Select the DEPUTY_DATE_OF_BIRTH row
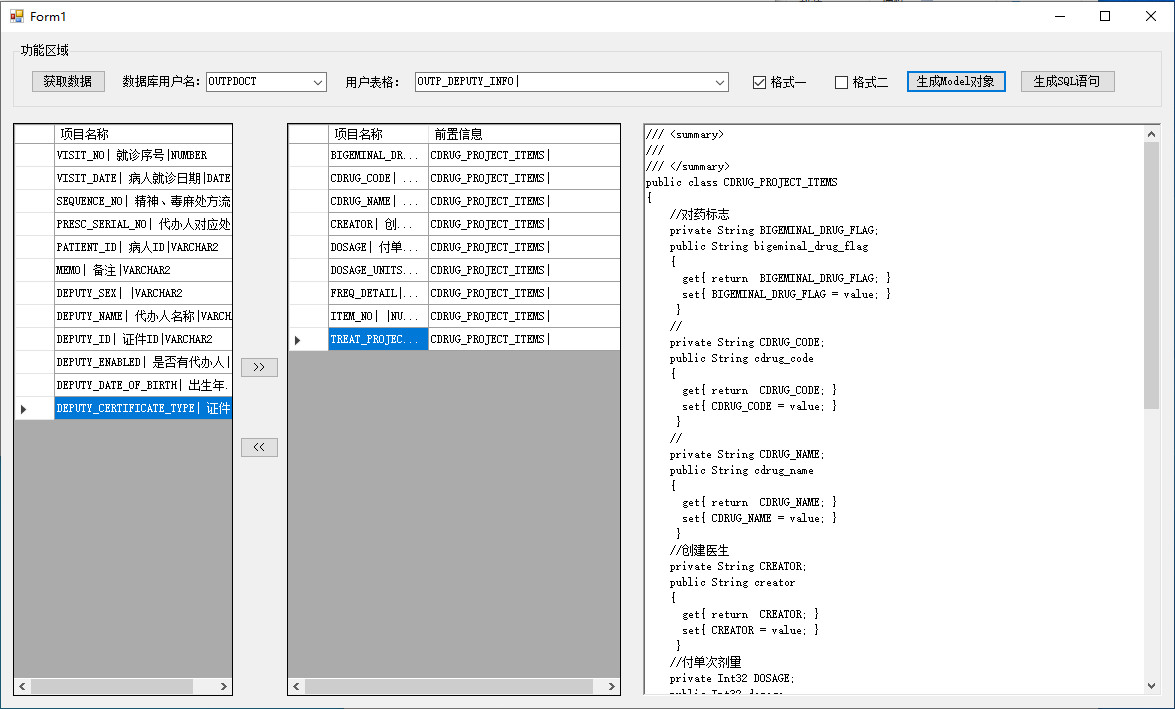The height and width of the screenshot is (709, 1175). [143, 385]
